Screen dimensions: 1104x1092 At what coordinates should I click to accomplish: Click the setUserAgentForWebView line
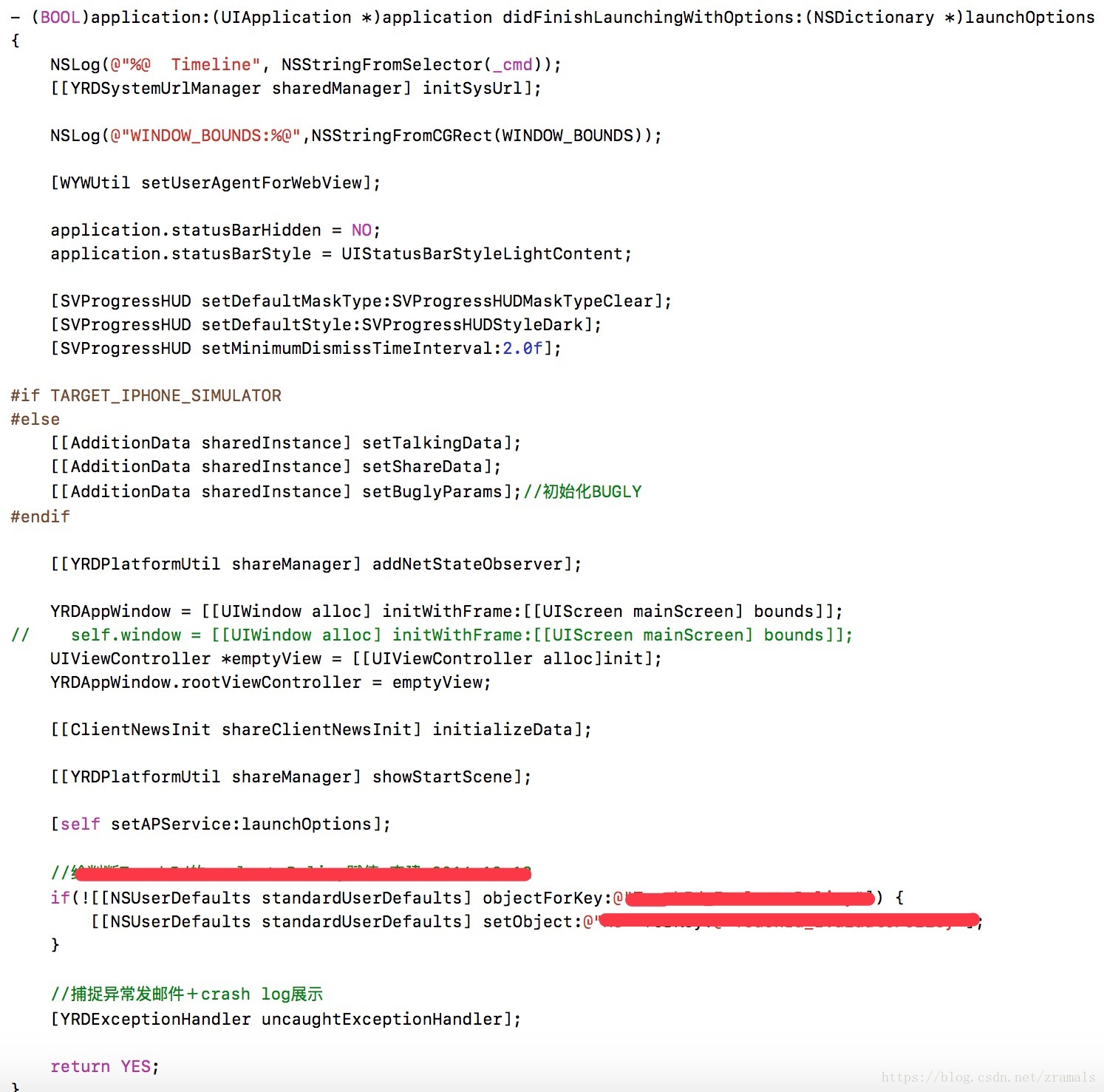click(215, 183)
